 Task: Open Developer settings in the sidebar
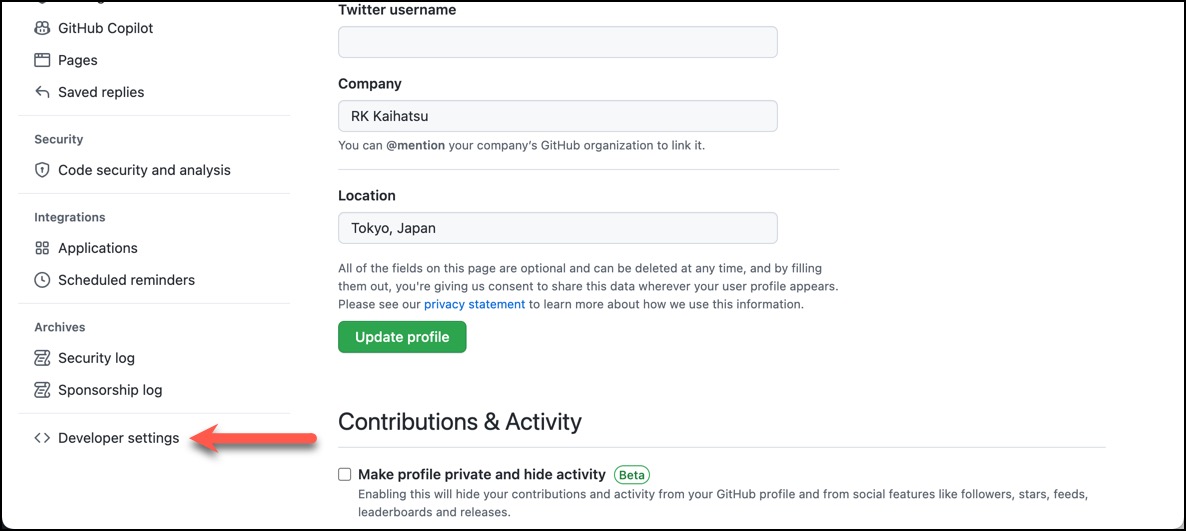(x=107, y=438)
